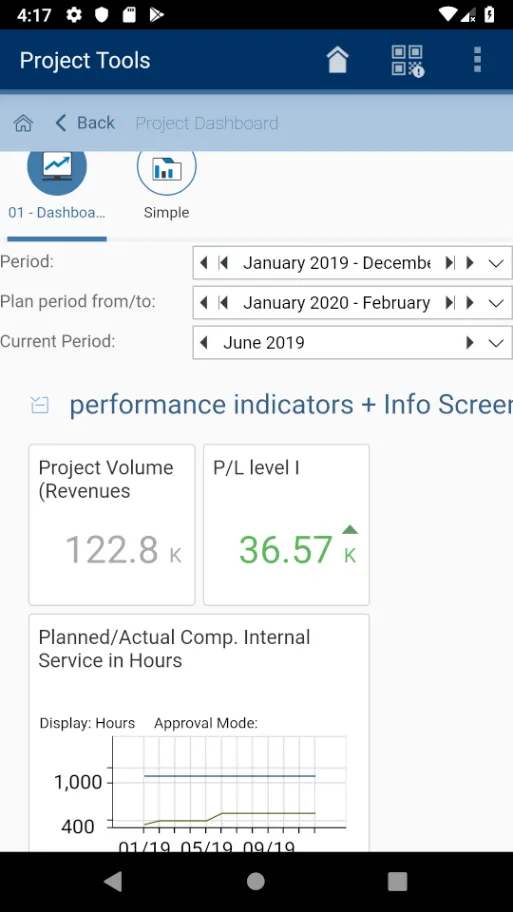This screenshot has height=912, width=513.
Task: Open the Project Volume (Revenues tile
Action: pyautogui.click(x=112, y=525)
